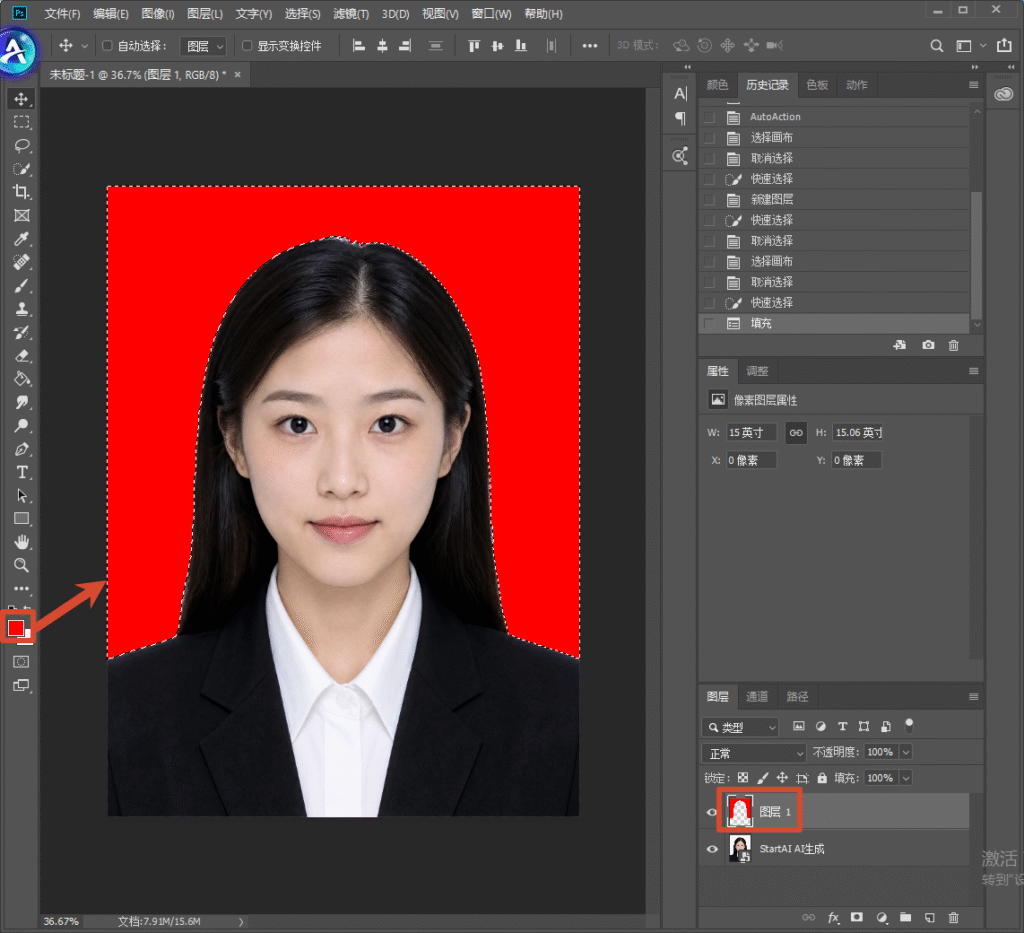Viewport: 1024px width, 933px height.
Task: Hide the StartAI AI生成 layer
Action: (712, 849)
